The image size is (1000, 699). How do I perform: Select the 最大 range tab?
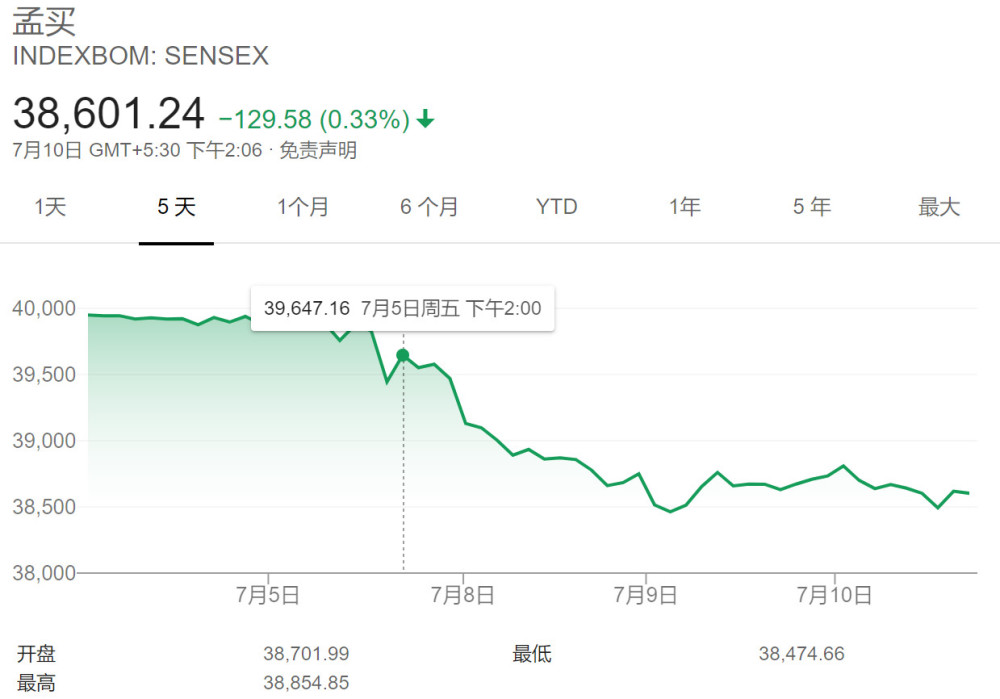pyautogui.click(x=939, y=207)
